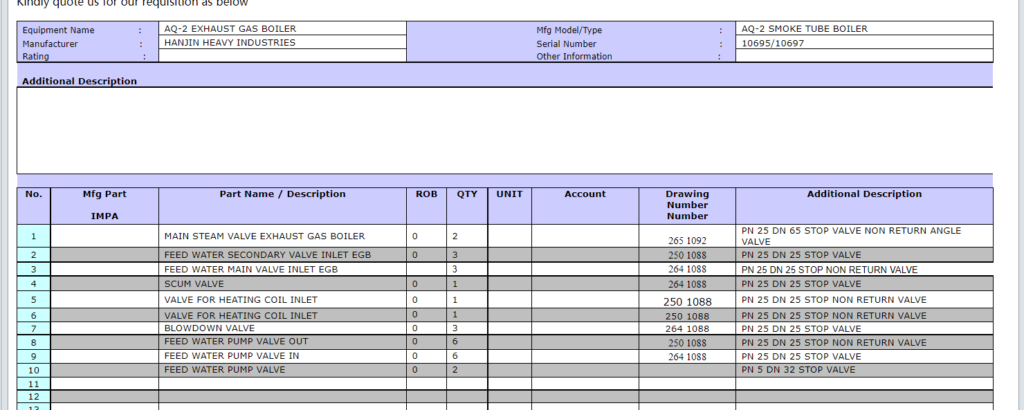
Task: Click the empty Other Information field
Action: tap(864, 56)
